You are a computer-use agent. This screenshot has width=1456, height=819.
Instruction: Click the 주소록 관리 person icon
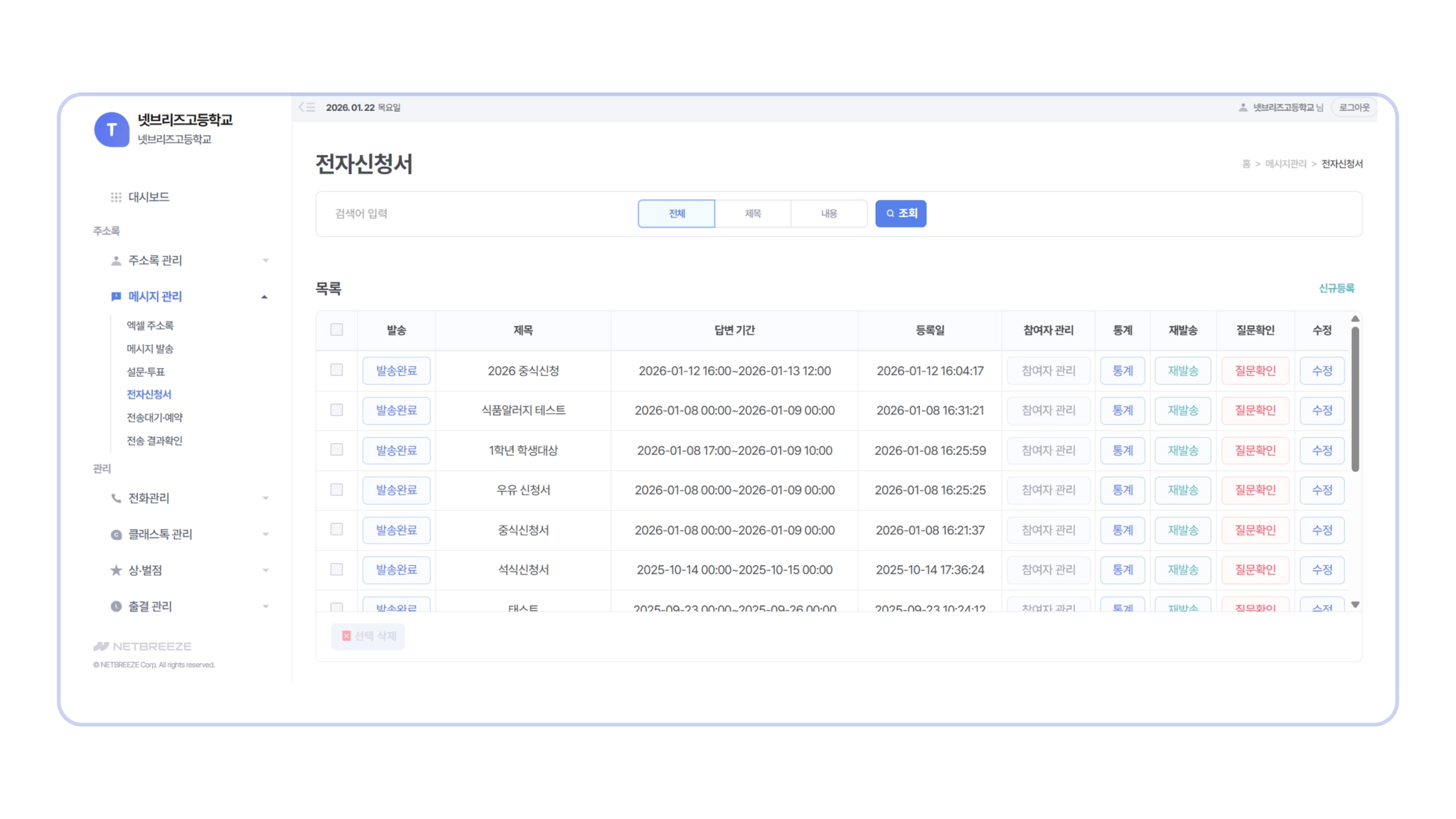116,261
